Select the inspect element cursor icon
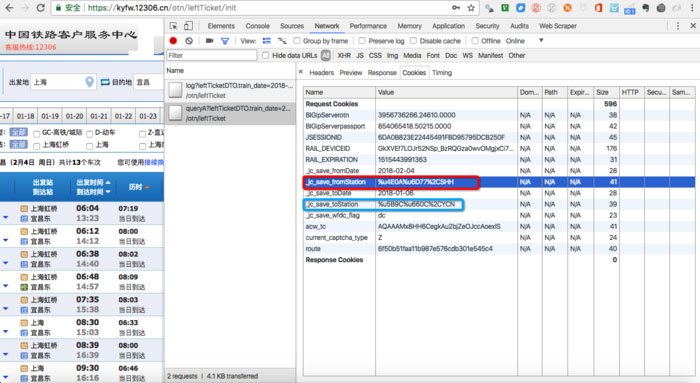The image size is (700, 383). pos(174,26)
